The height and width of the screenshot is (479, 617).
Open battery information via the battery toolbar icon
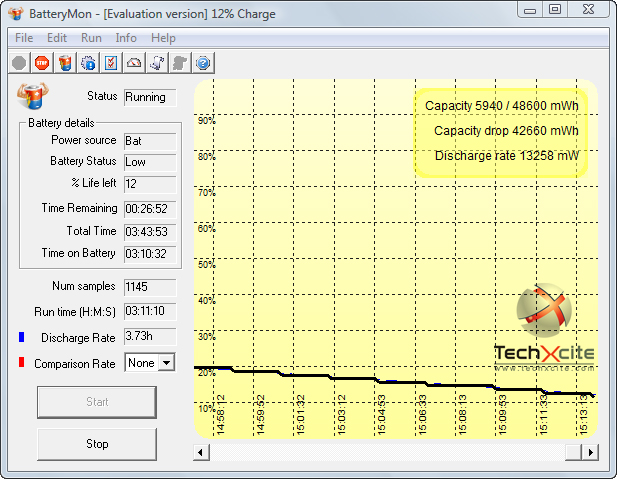65,63
